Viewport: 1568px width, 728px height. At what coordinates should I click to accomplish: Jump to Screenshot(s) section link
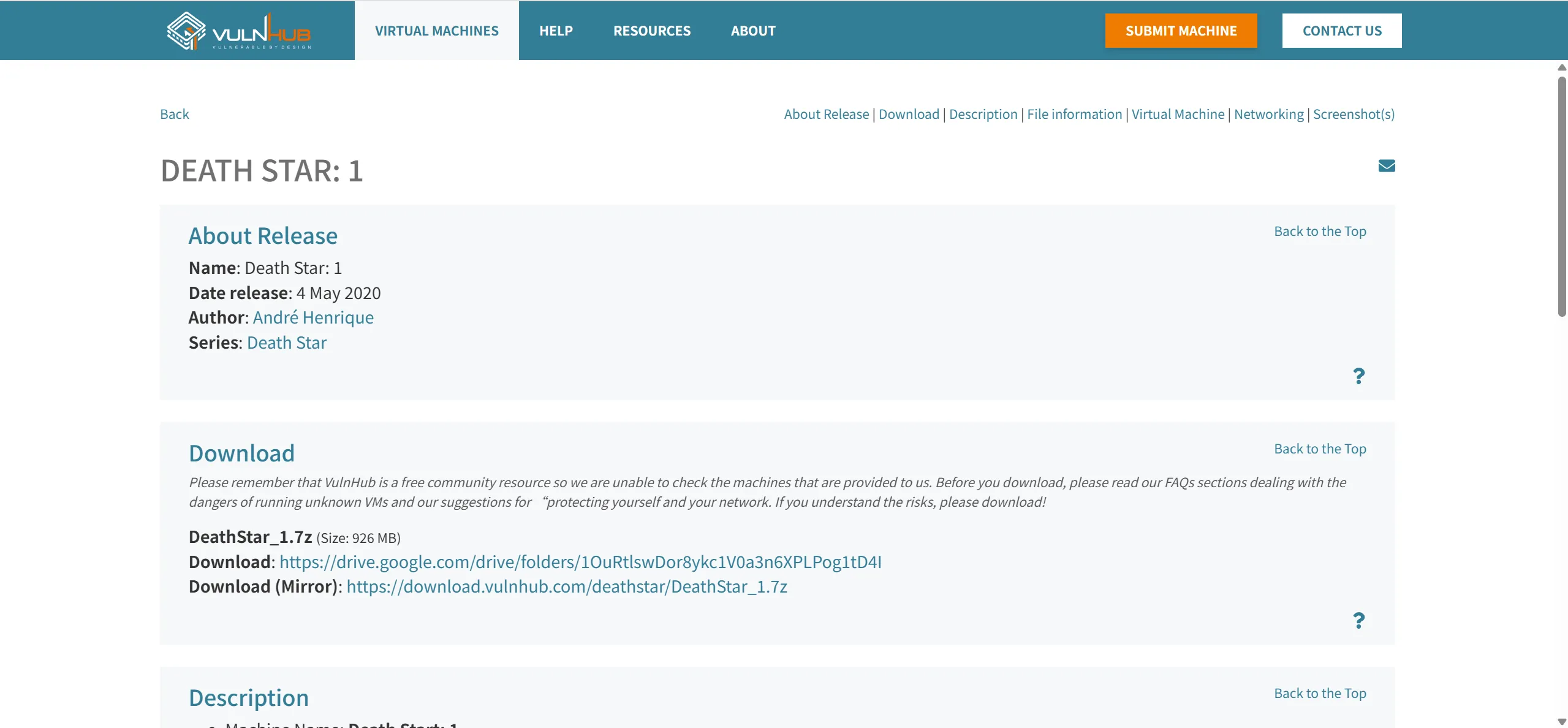pos(1354,114)
